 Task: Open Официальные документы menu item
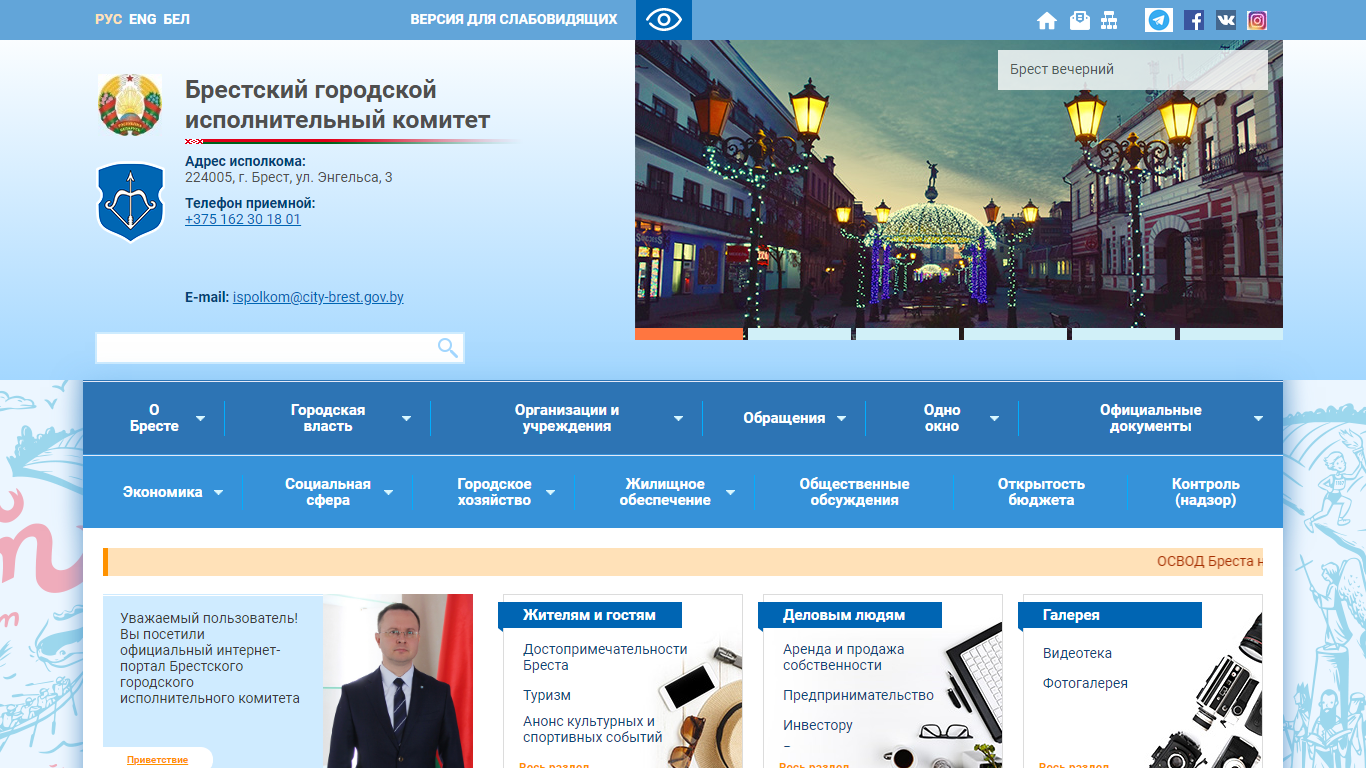pos(1151,418)
